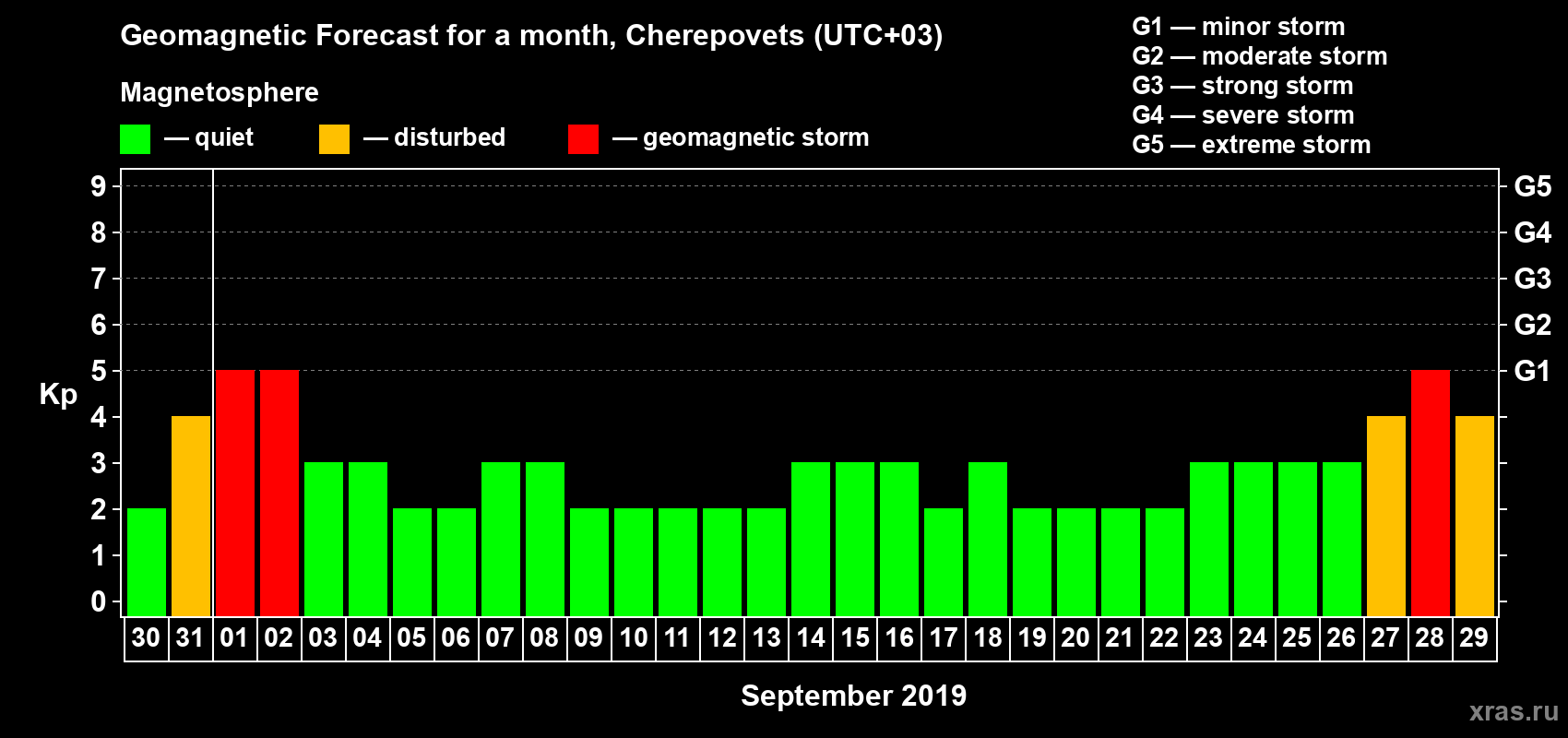Click date label '30' on the axis
The width and height of the screenshot is (1568, 738).
[146, 637]
